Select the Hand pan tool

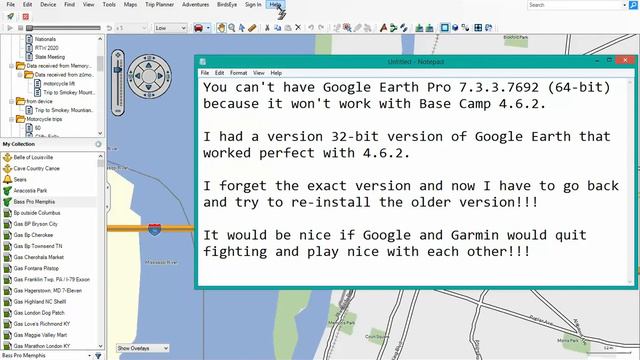coord(221,28)
